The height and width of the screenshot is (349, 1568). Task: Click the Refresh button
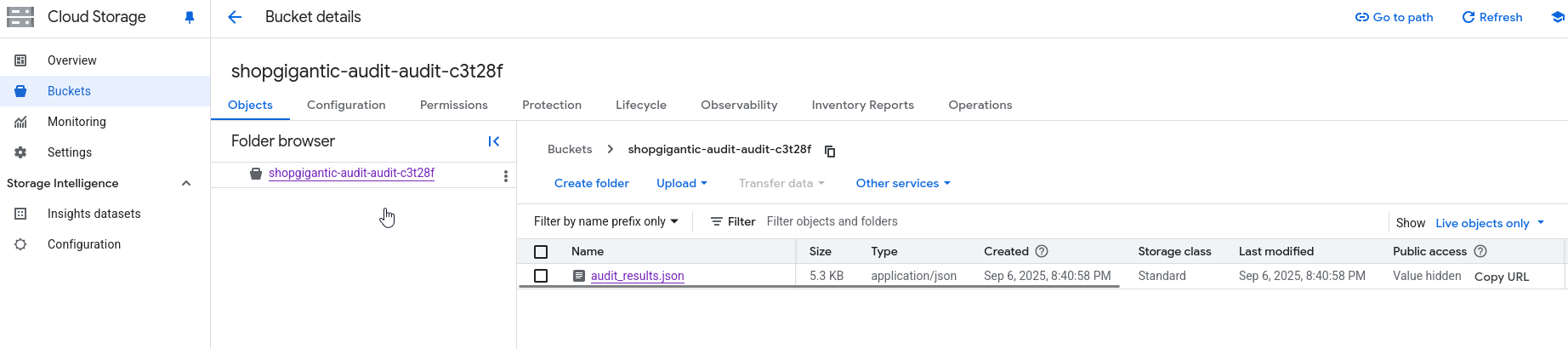(x=1492, y=17)
